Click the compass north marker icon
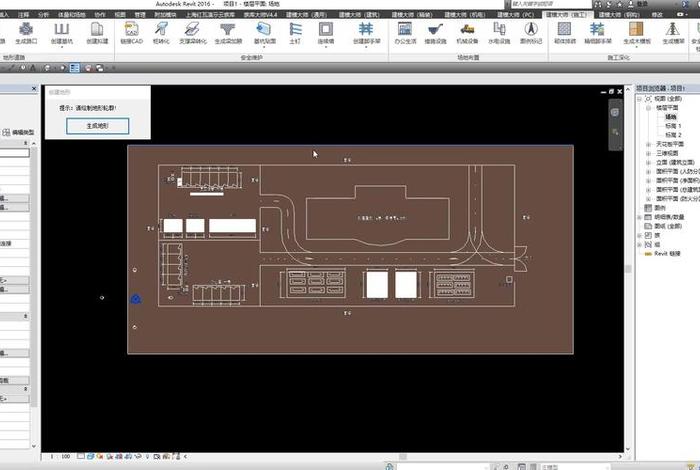This screenshot has height=470, width=700. click(x=531, y=29)
